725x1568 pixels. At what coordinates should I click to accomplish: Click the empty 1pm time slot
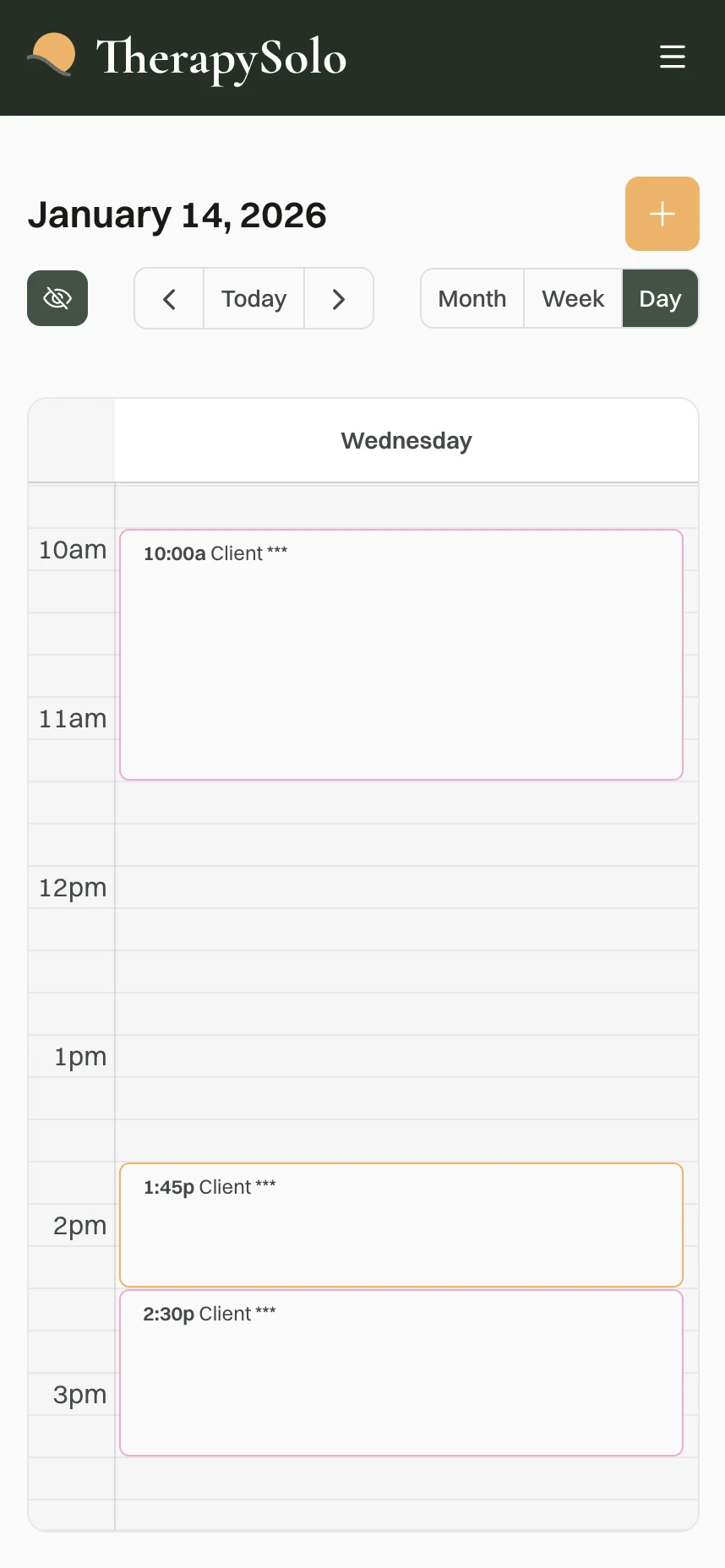click(406, 1056)
